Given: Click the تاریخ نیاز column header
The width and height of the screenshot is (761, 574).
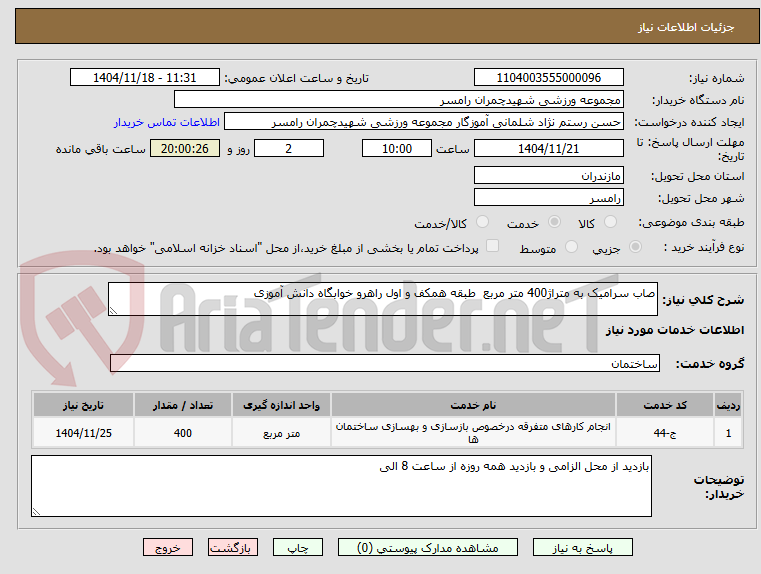Looking at the screenshot, I should (83, 405).
